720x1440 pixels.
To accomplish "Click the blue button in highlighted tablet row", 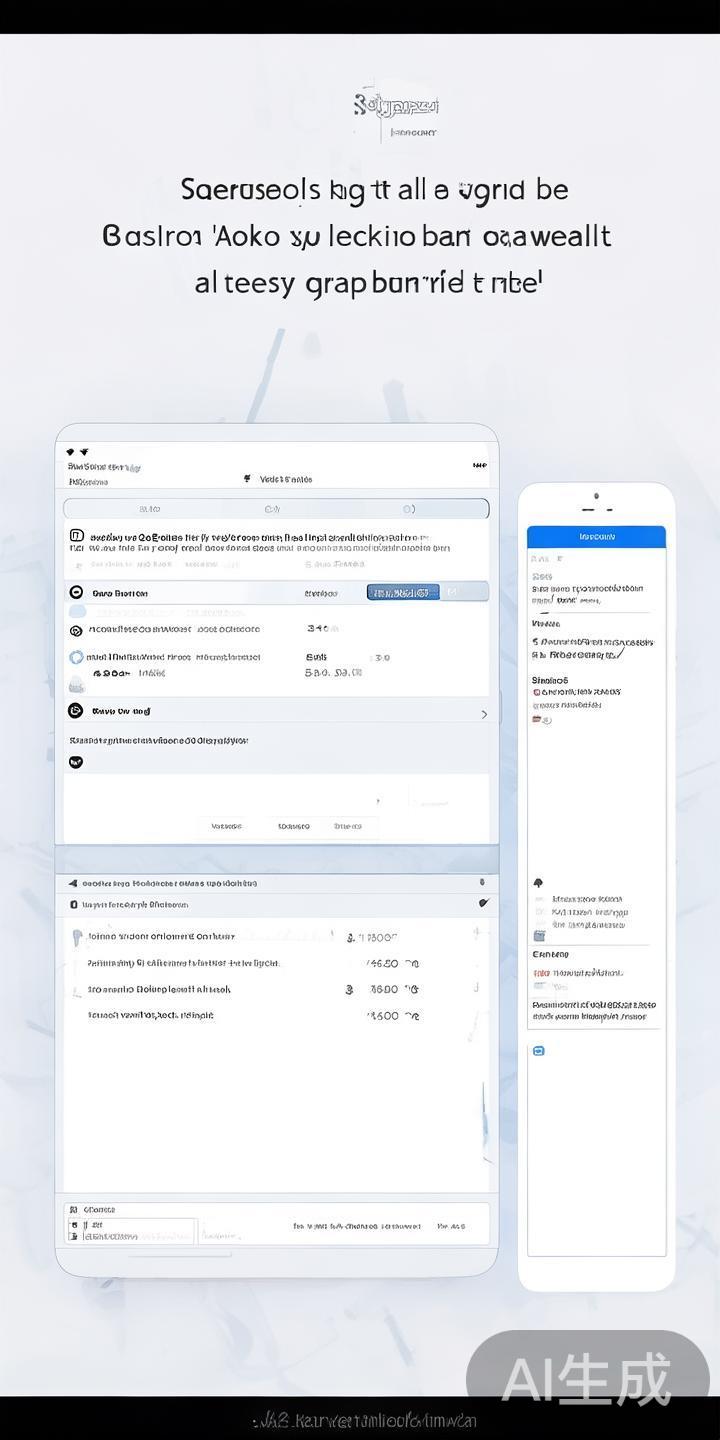I will click(x=403, y=593).
